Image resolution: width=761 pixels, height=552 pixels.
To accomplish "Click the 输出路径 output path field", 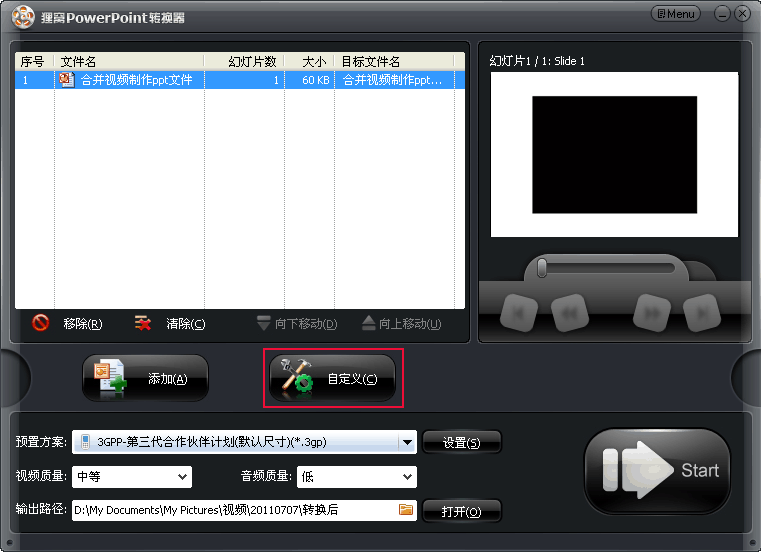I will [244, 510].
